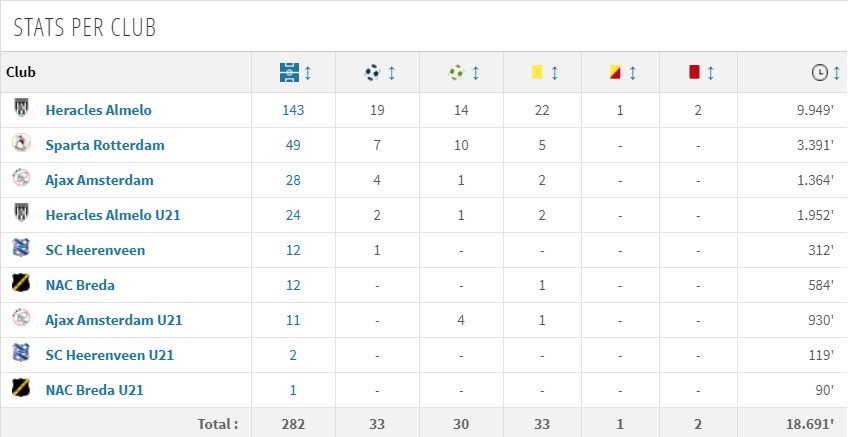Viewport: 848px width, 437px height.
Task: Open the Heracles Almelo club link
Action: coord(98,110)
